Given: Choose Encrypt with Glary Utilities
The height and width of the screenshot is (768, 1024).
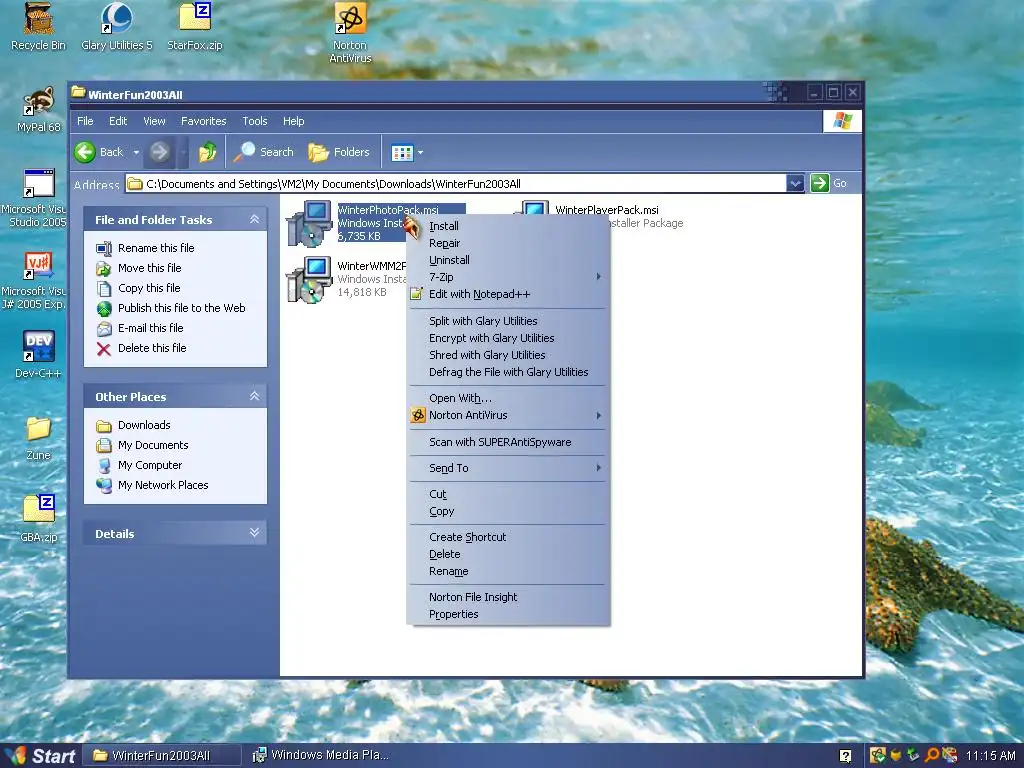Looking at the screenshot, I should click(507, 338).
